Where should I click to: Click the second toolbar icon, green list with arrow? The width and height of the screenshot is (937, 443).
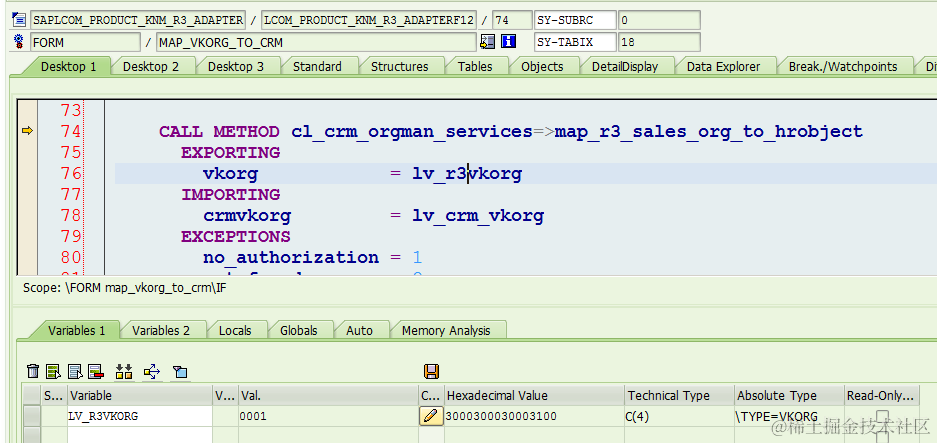tap(54, 371)
